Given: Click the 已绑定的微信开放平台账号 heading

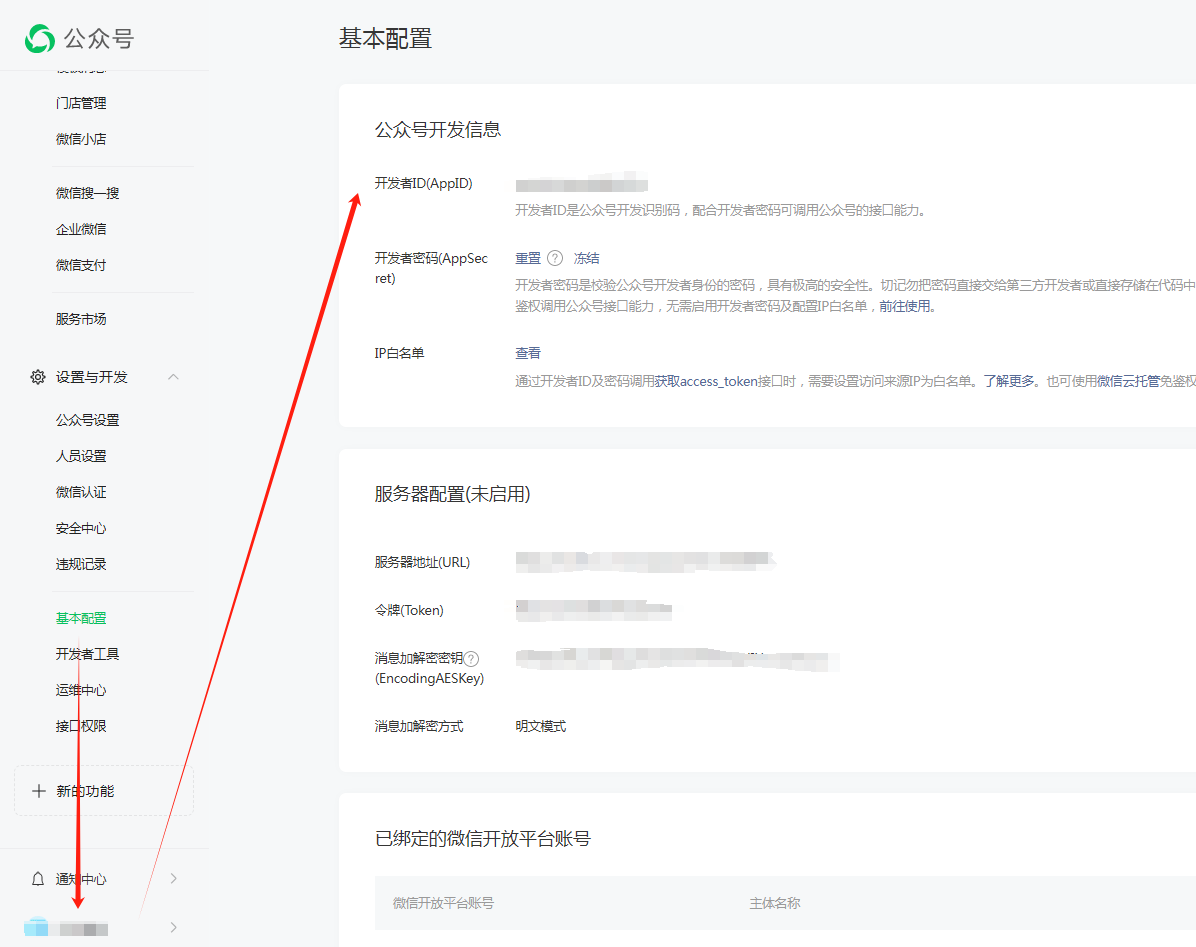Looking at the screenshot, I should 483,839.
